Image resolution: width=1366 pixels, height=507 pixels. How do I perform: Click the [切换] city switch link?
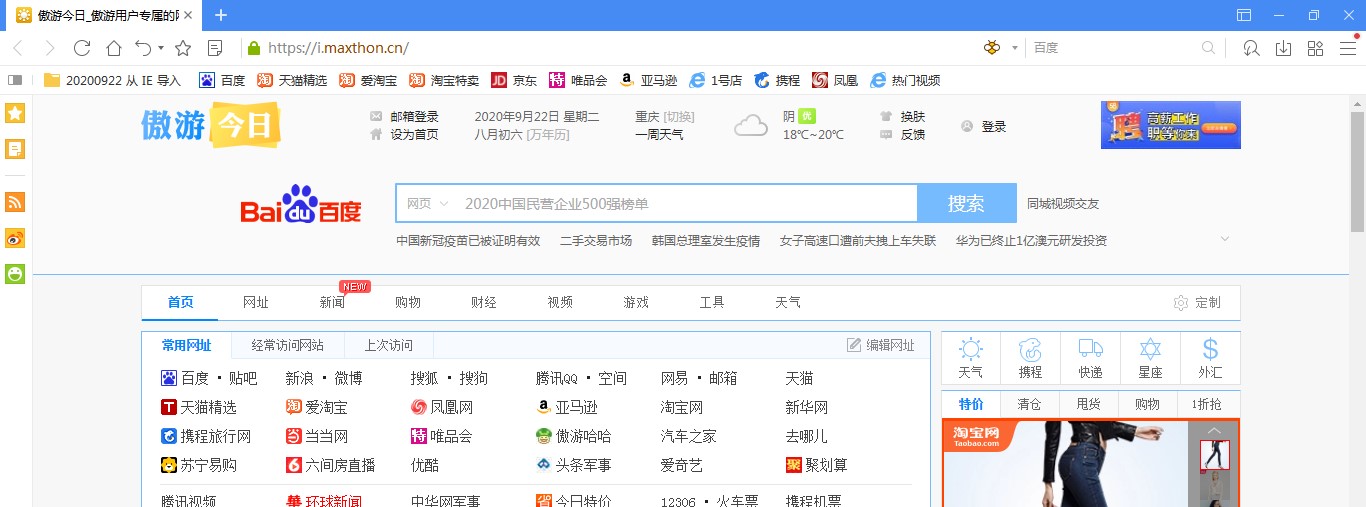pyautogui.click(x=679, y=117)
